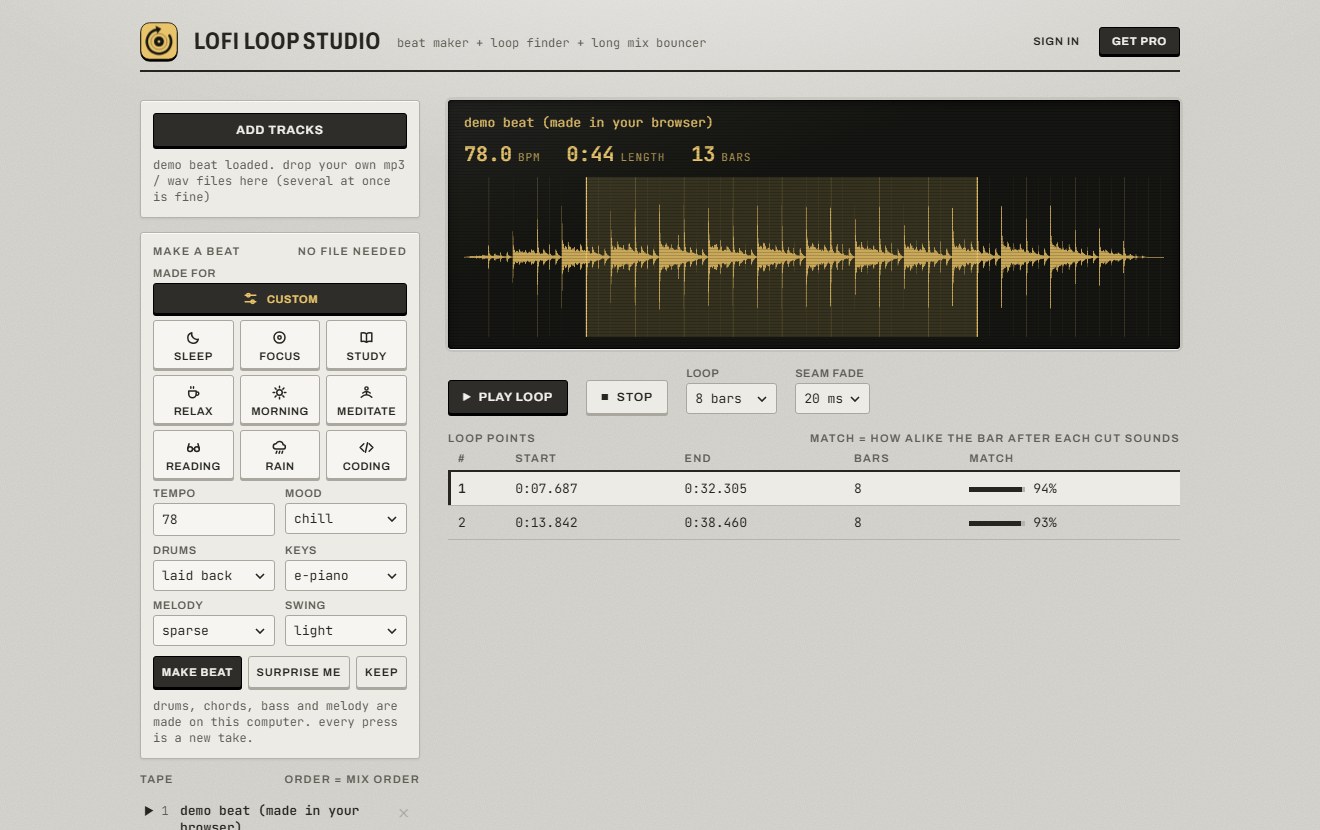Click the Lofi Loop Studio logo icon
The image size is (1320, 830).
coord(159,42)
